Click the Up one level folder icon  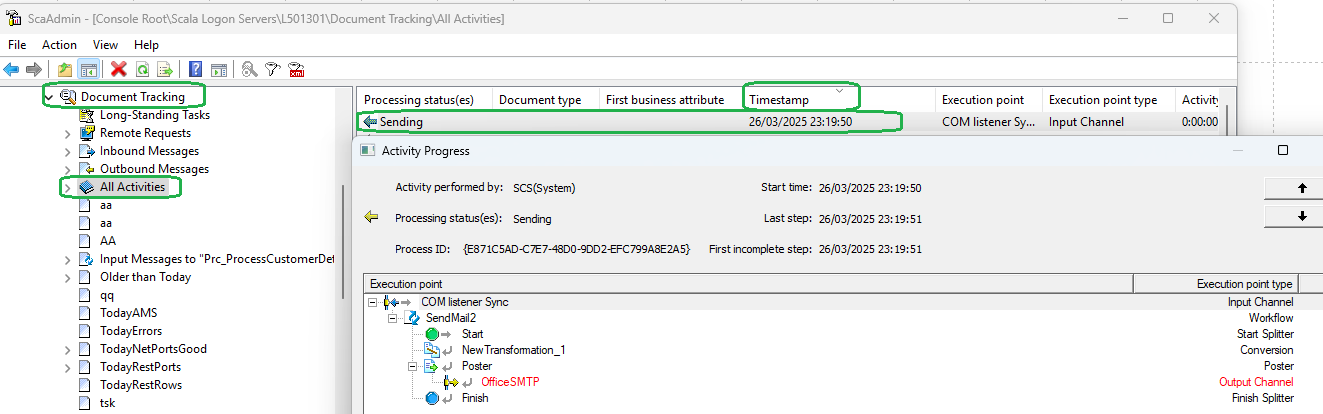[65, 69]
